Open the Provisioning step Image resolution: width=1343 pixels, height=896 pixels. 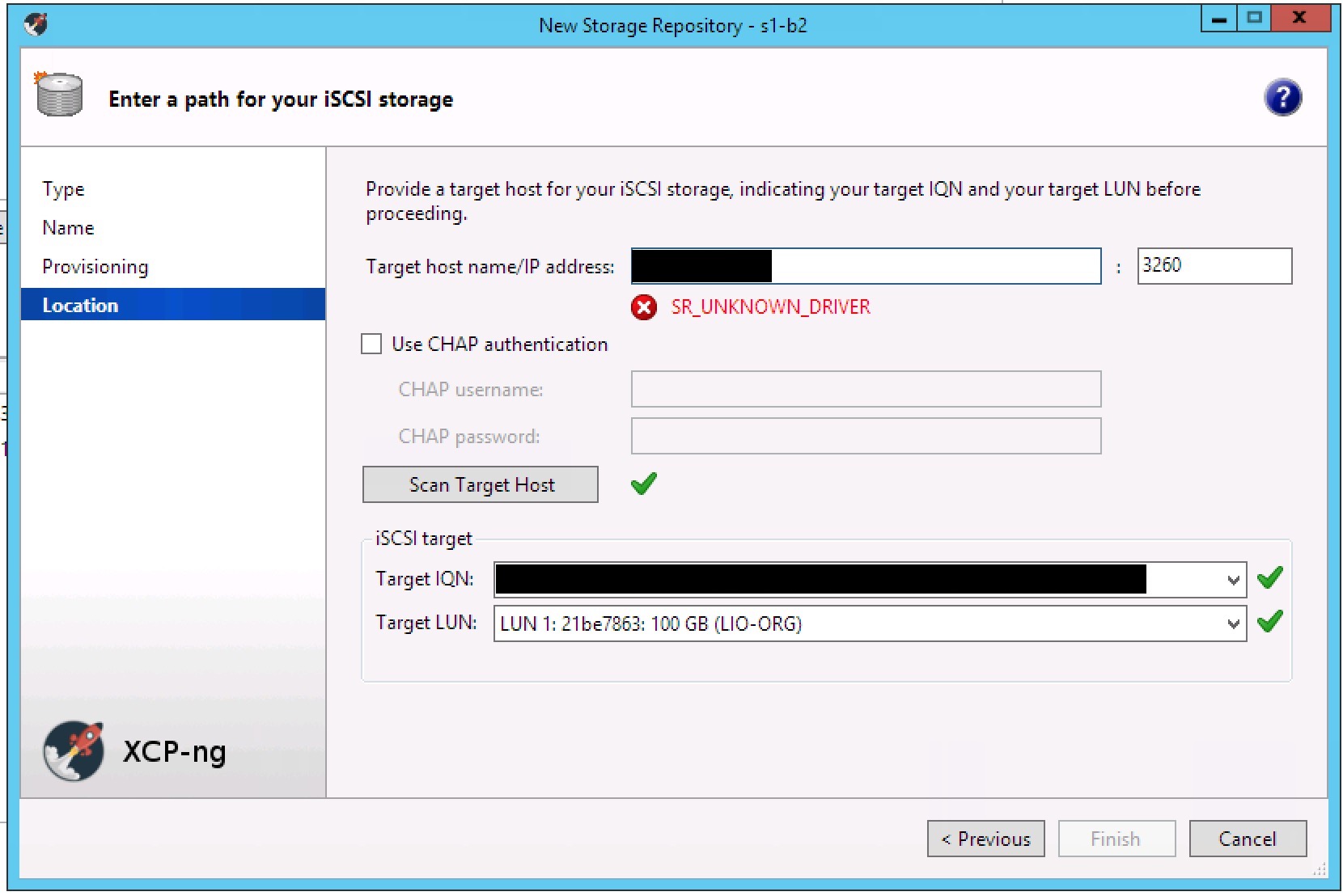coord(95,266)
